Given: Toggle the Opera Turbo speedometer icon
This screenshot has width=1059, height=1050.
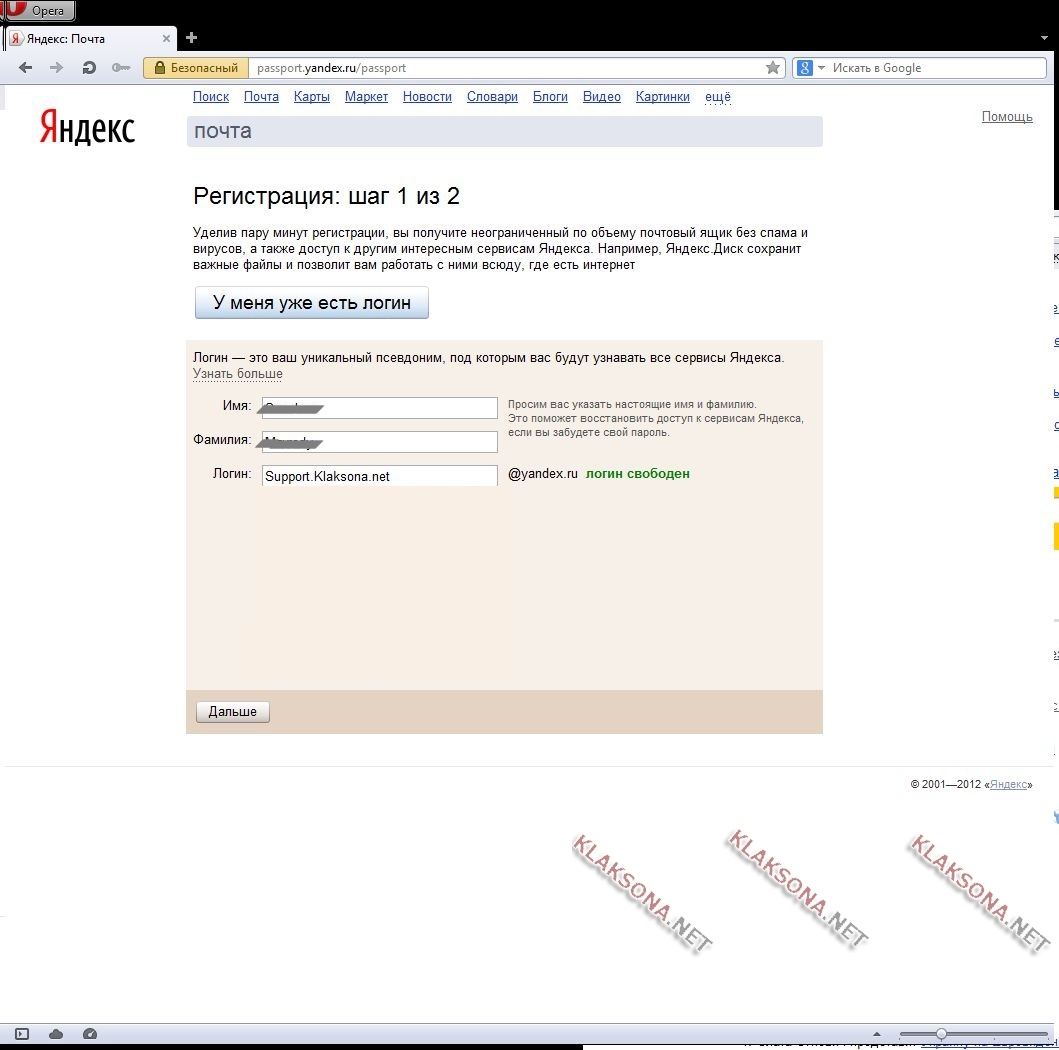Looking at the screenshot, I should point(89,1034).
